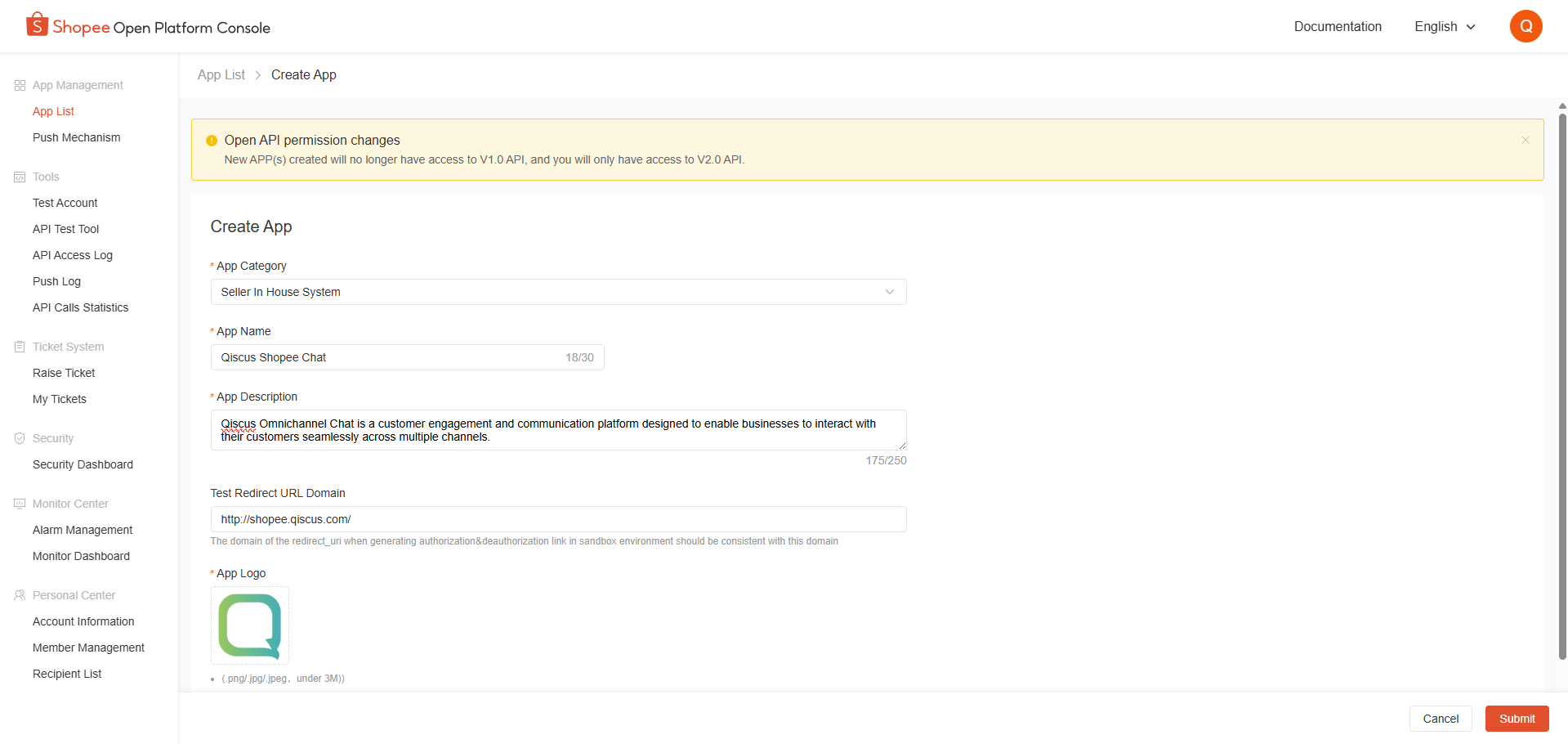
Task: Open My Tickets
Action: pos(59,399)
